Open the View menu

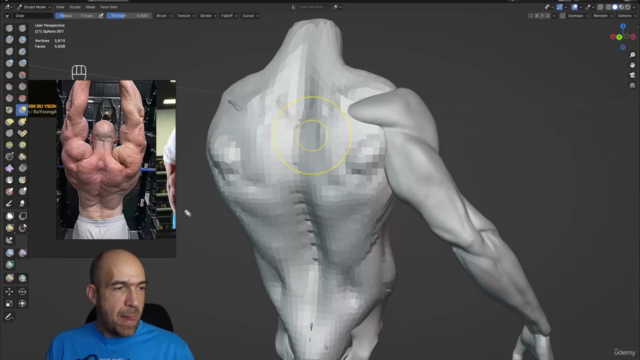[x=60, y=7]
